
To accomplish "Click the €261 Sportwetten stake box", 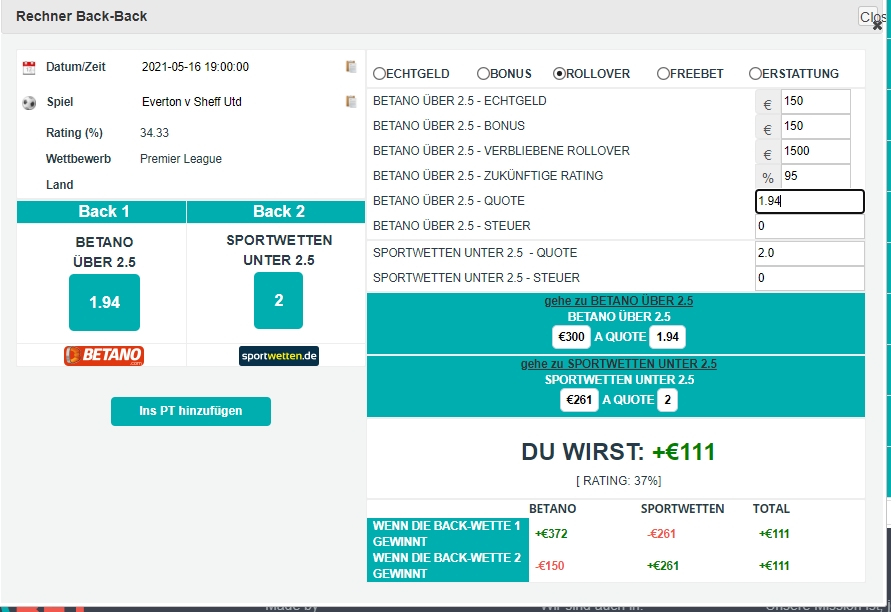I will [x=579, y=400].
